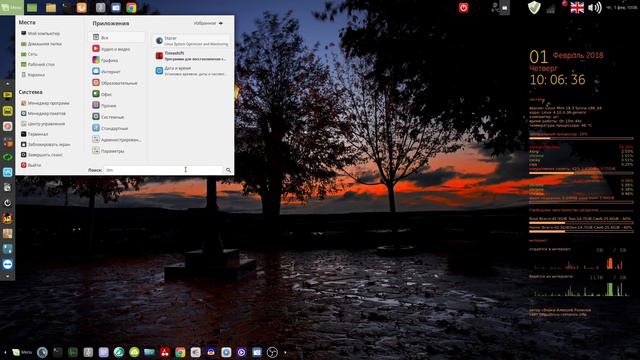This screenshot has height=360, width=640.
Task: Click left arrow of bottom dock
Action: tap(5, 352)
